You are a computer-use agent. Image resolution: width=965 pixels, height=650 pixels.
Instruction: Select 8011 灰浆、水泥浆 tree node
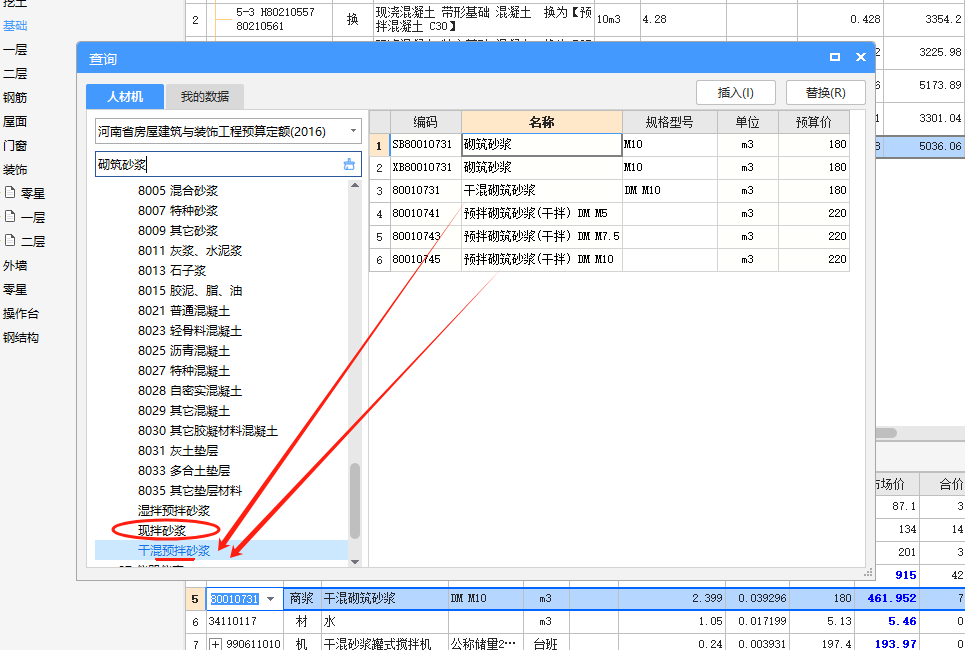(x=190, y=251)
